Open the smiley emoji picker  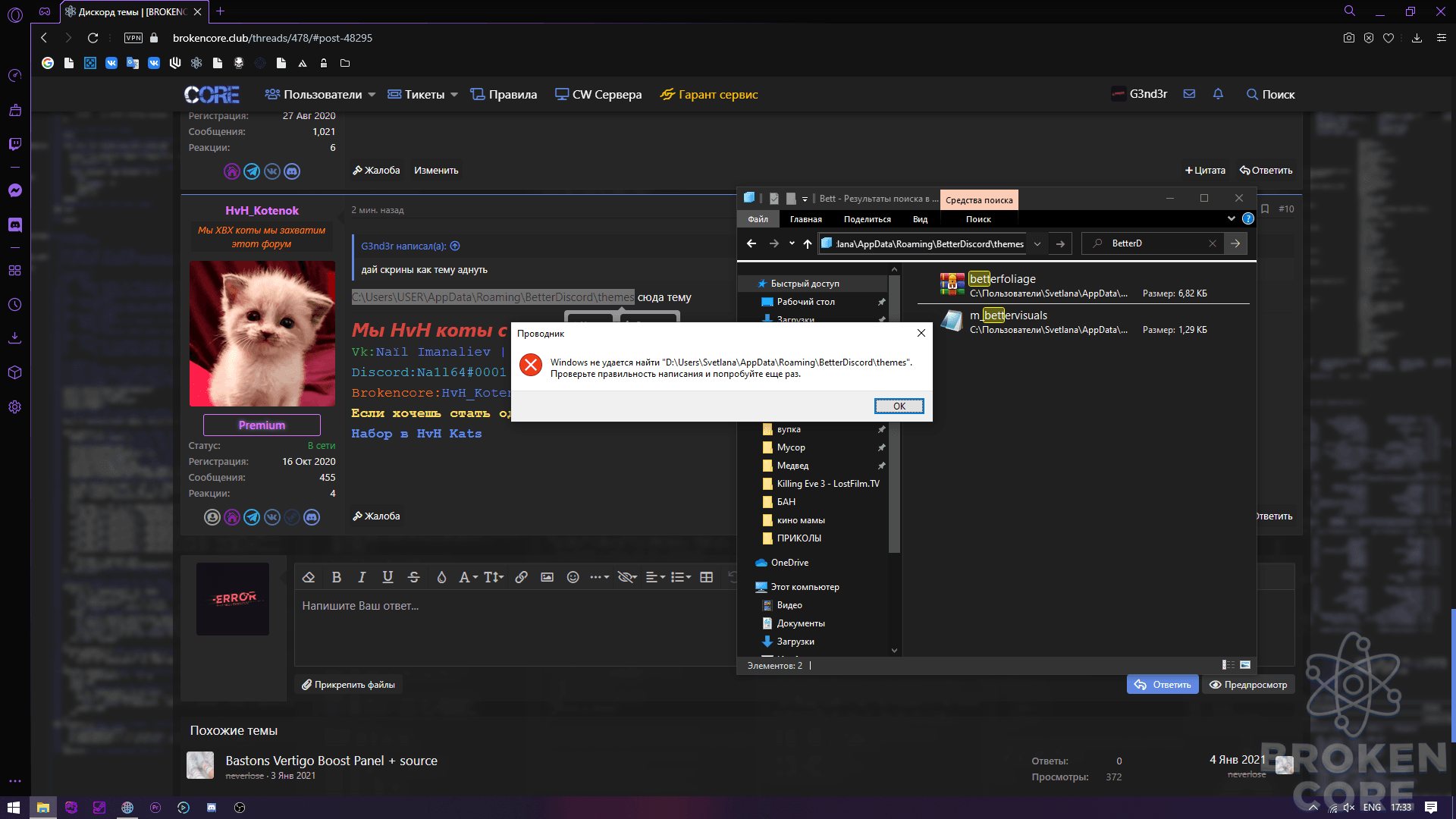(x=573, y=577)
